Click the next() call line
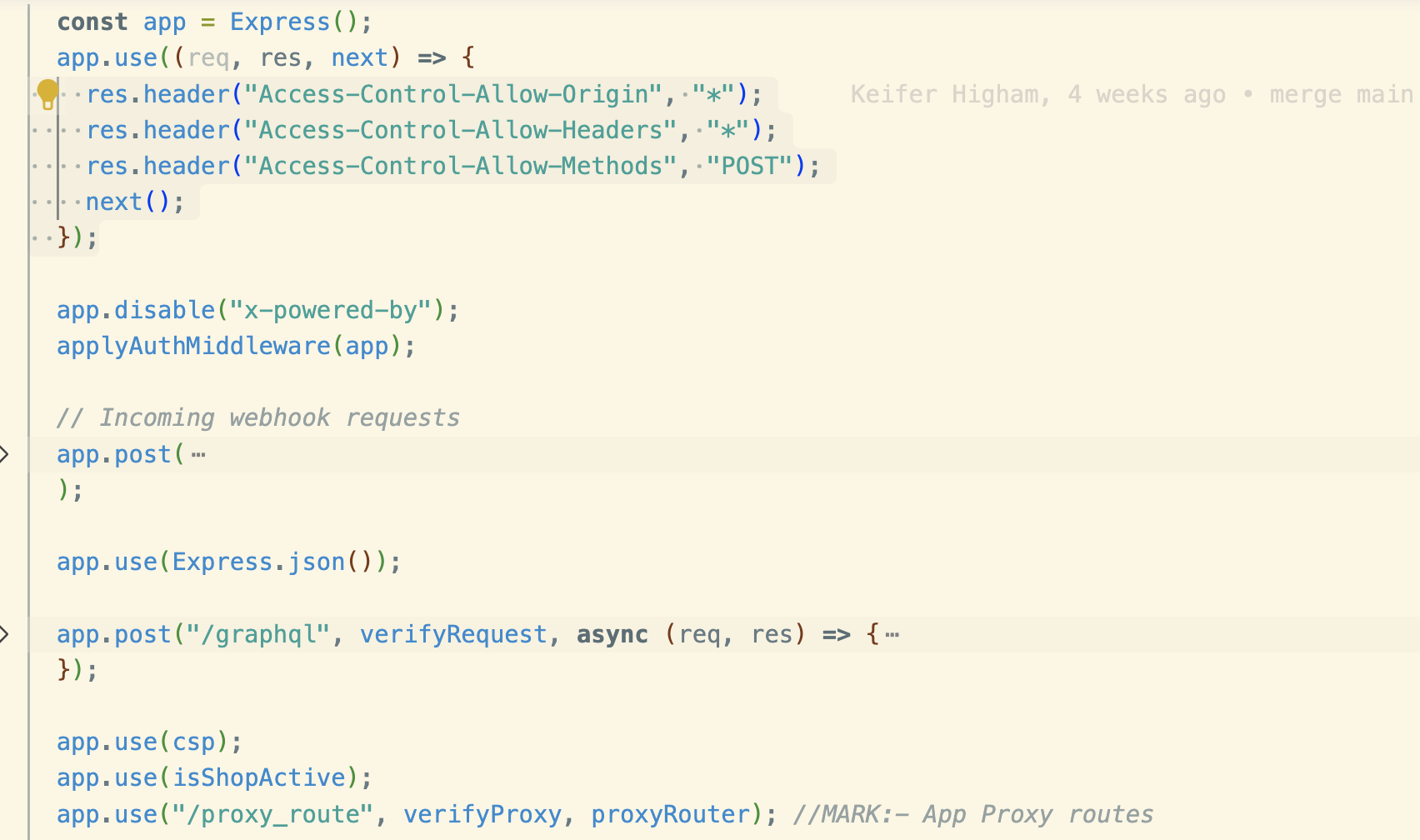 pyautogui.click(x=134, y=202)
